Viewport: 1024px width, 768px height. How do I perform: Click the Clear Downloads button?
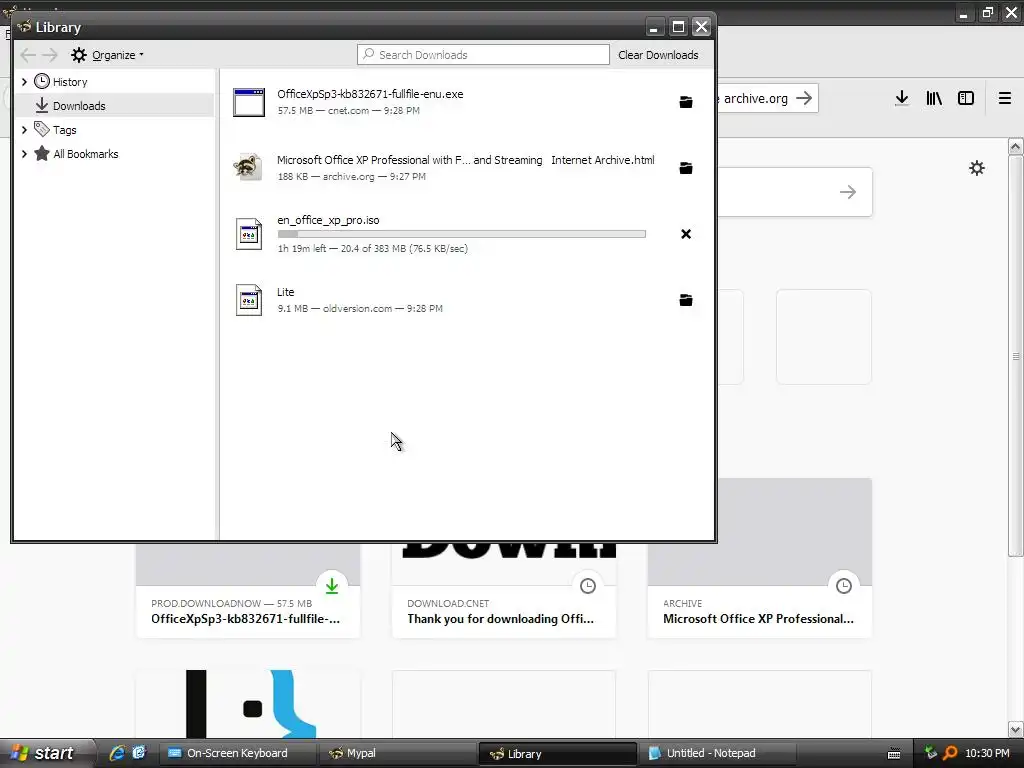pos(658,55)
